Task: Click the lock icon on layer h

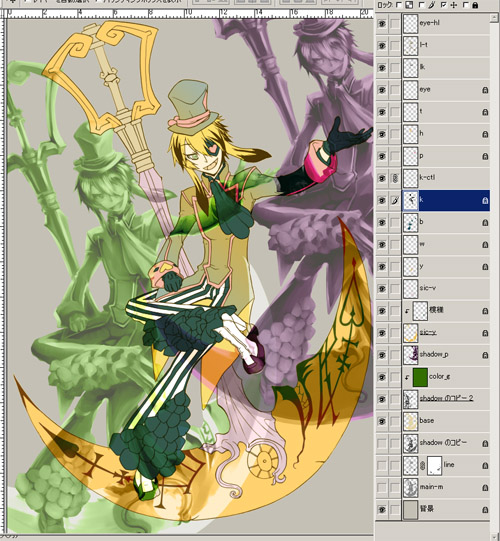Action: (485, 134)
